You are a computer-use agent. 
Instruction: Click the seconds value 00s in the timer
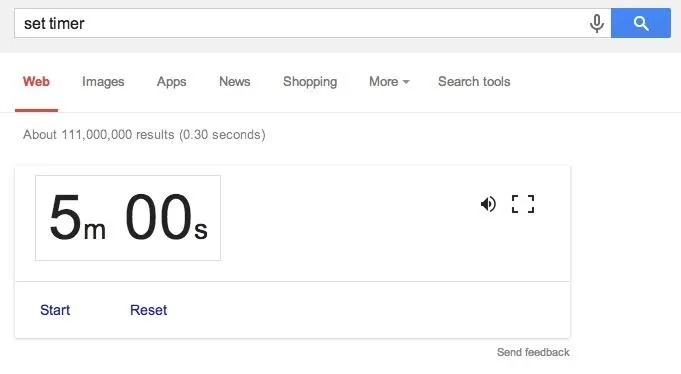click(x=166, y=218)
